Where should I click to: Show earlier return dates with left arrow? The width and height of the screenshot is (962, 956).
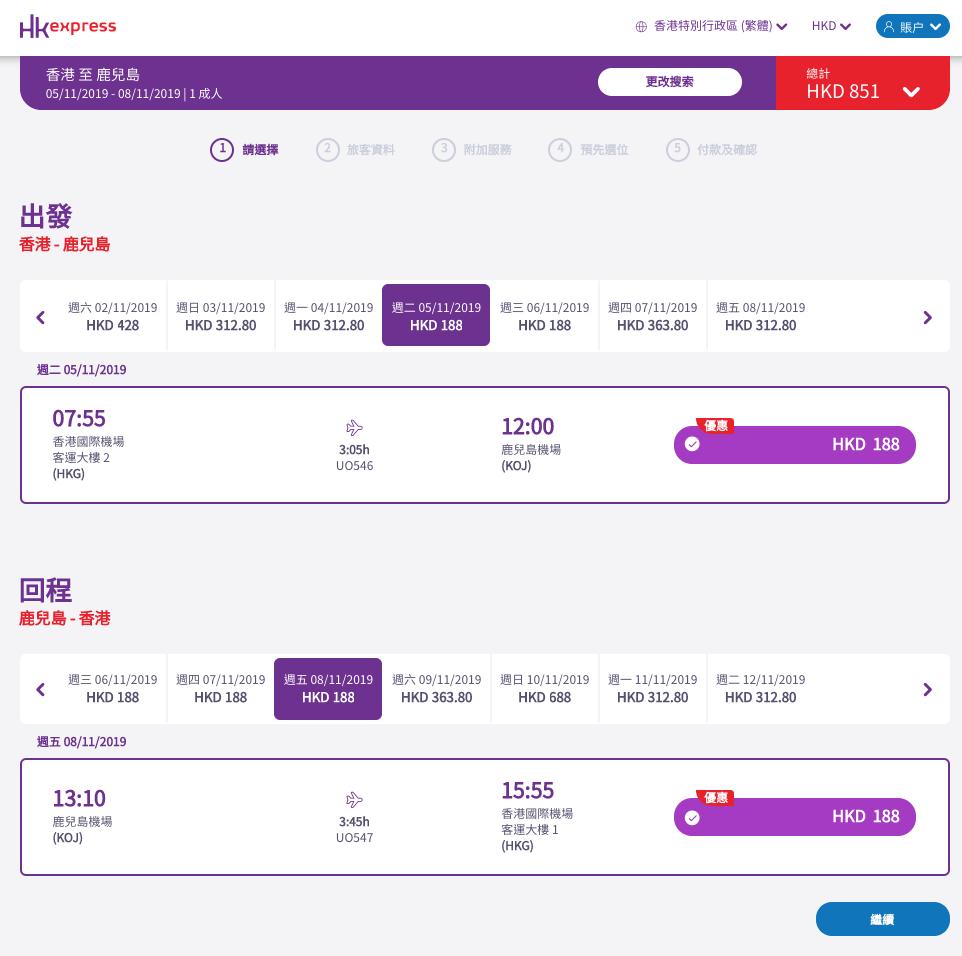point(40,689)
